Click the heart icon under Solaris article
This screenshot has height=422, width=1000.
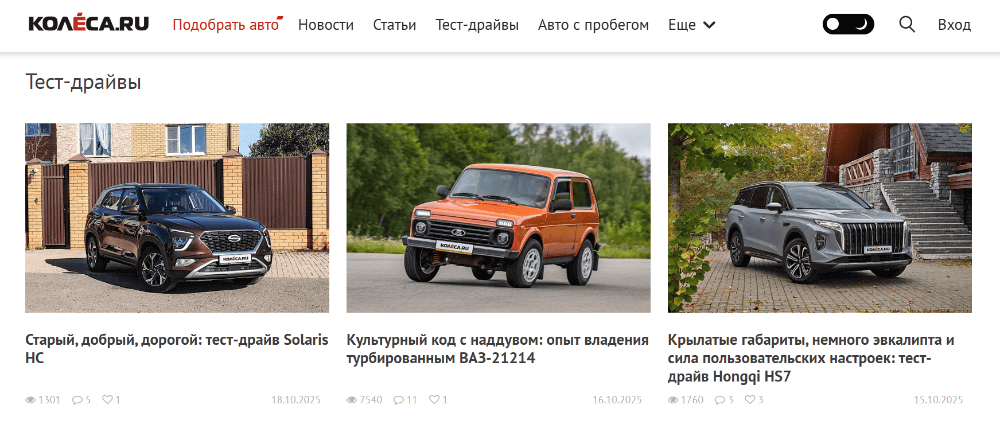click(x=107, y=400)
